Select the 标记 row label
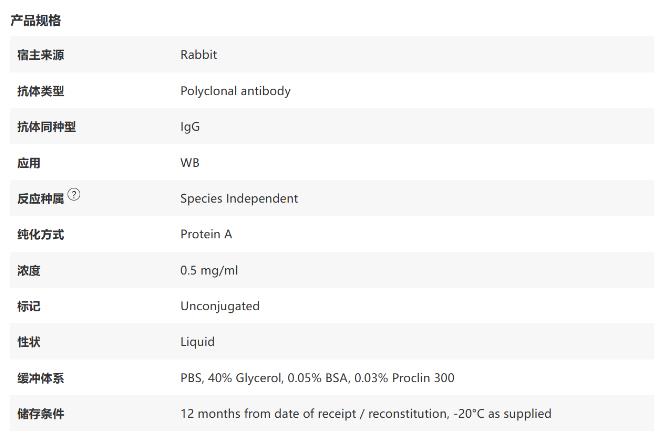 pos(29,306)
